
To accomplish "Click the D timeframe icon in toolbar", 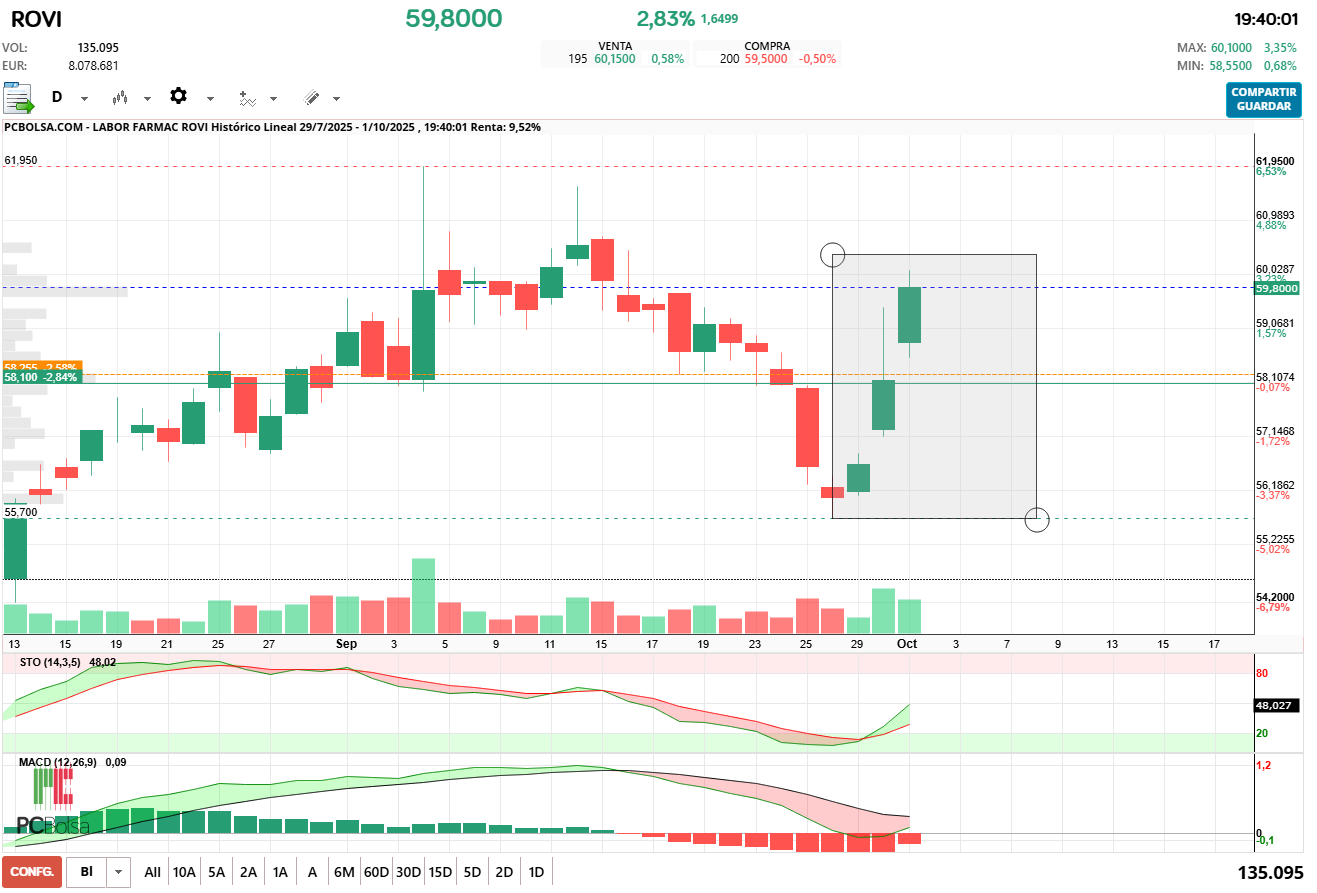I will [57, 98].
